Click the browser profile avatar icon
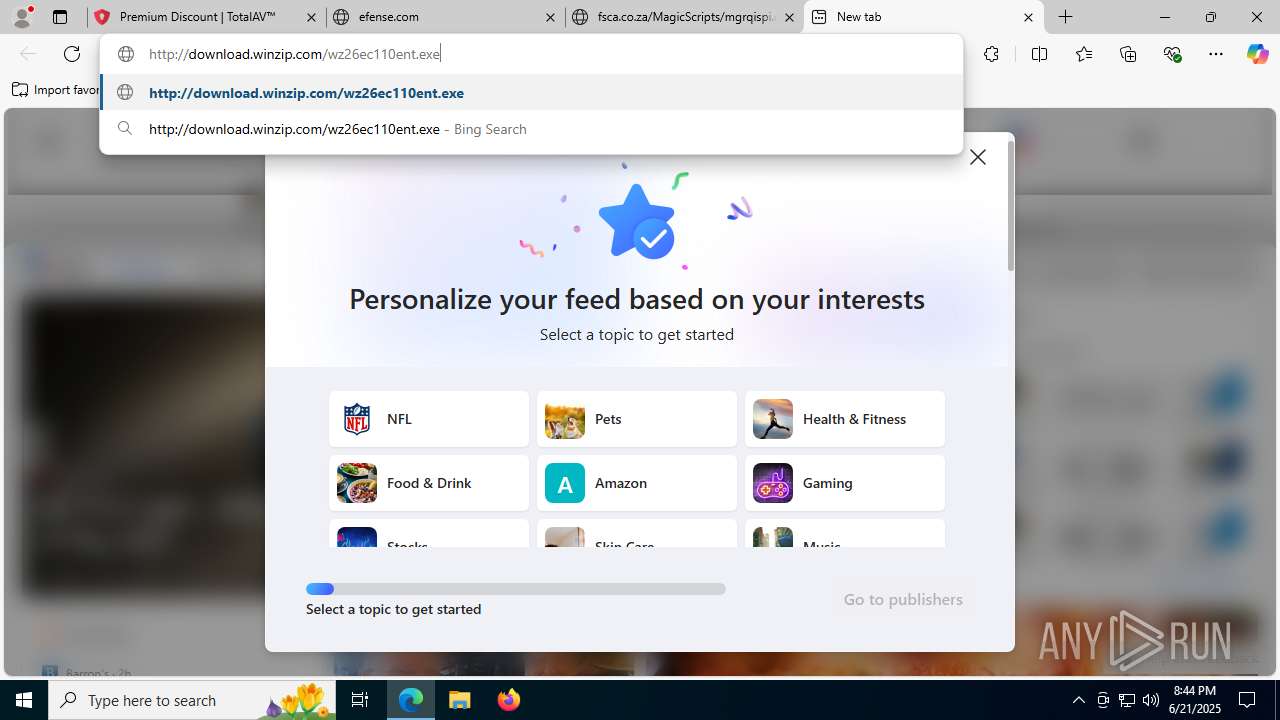Image resolution: width=1280 pixels, height=720 pixels. [22, 17]
